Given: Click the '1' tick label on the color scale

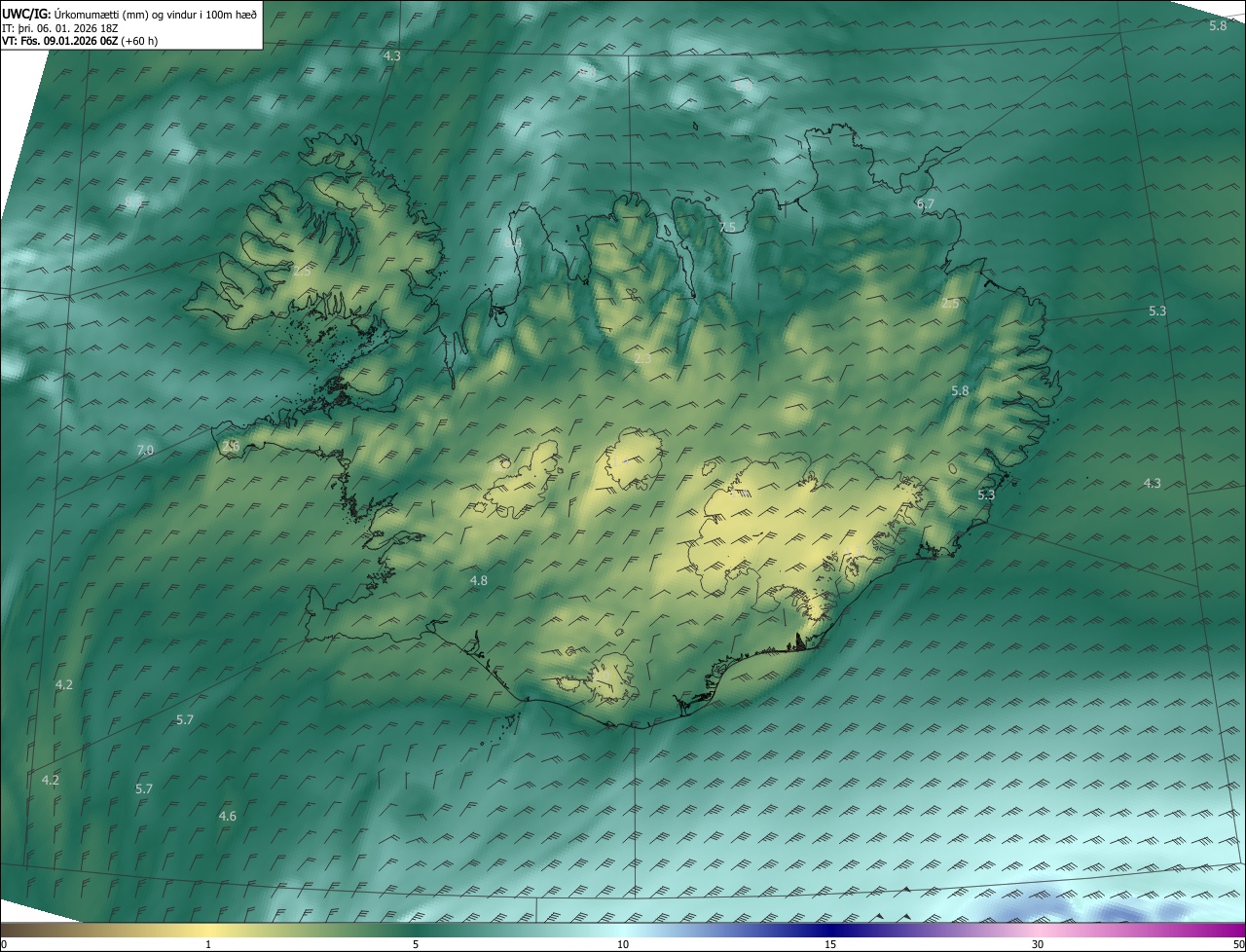Looking at the screenshot, I should [208, 945].
